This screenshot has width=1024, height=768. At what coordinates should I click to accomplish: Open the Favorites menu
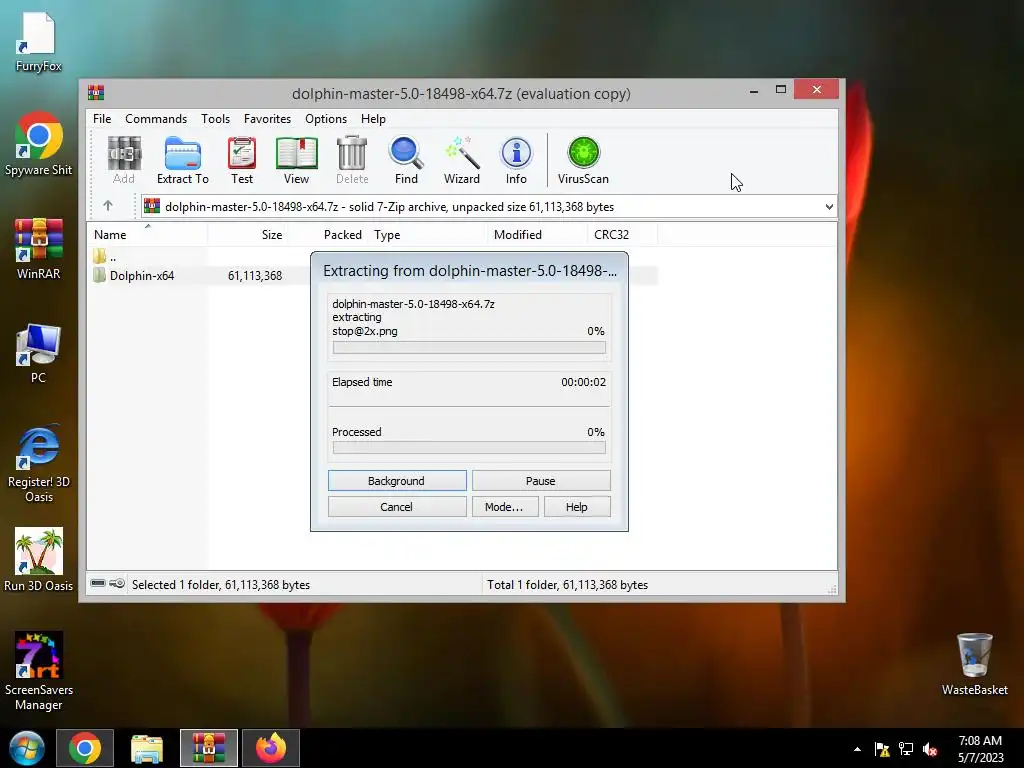coord(267,119)
